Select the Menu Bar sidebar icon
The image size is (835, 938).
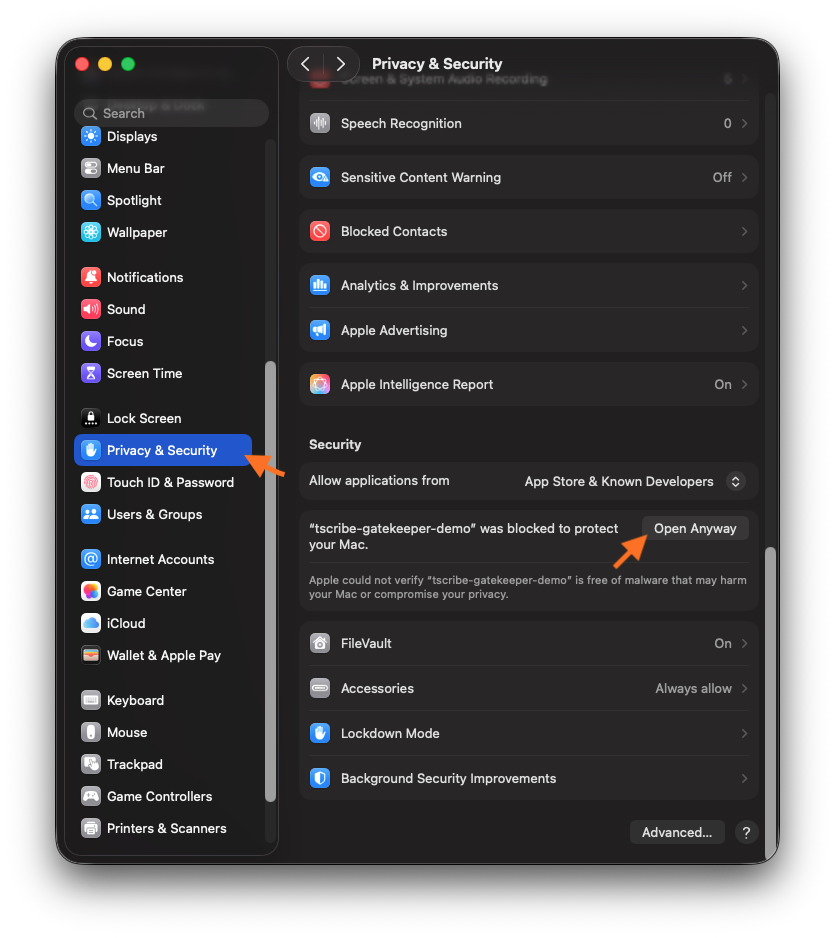pos(91,168)
